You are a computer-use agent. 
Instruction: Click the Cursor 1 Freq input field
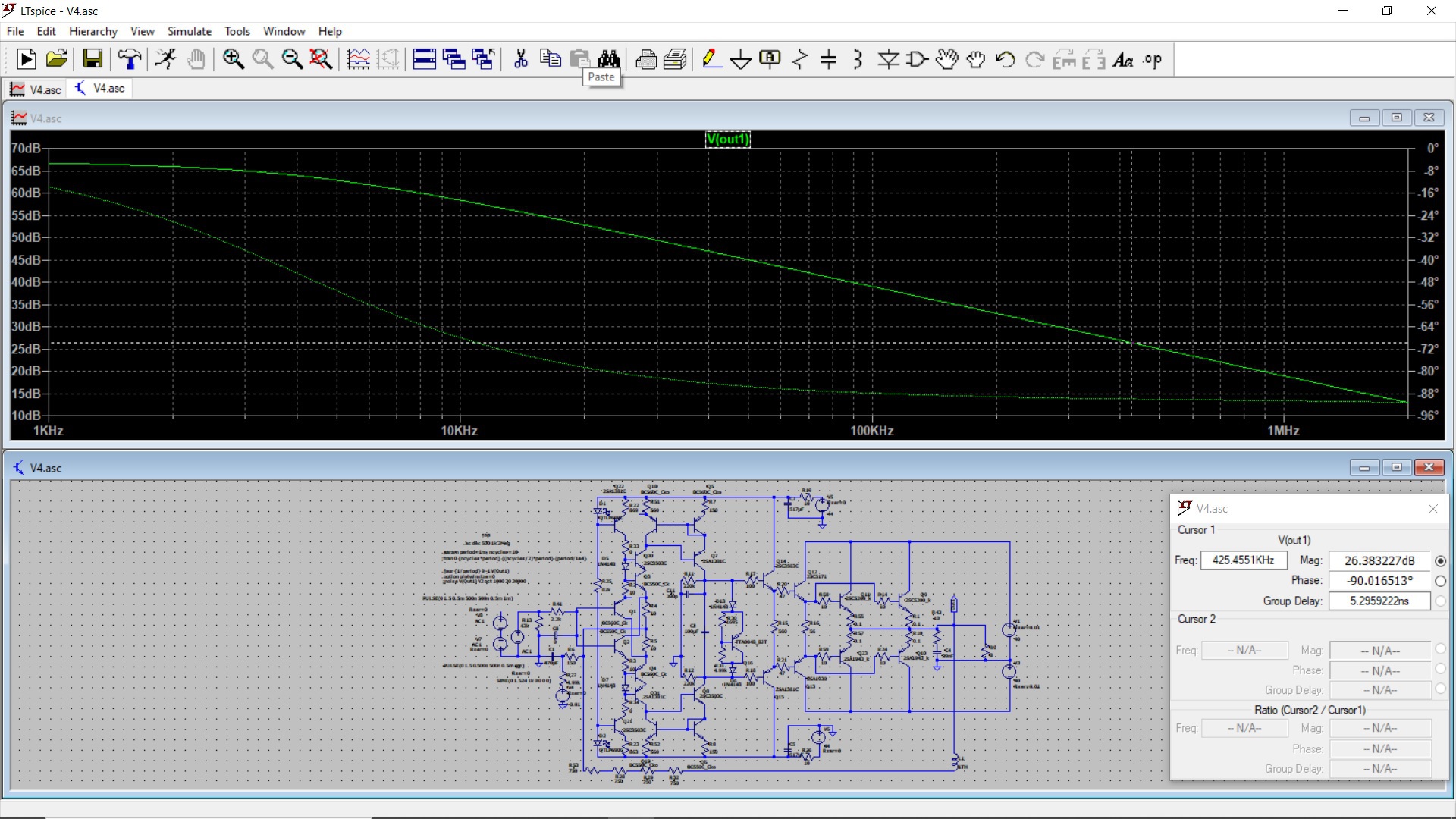1244,560
